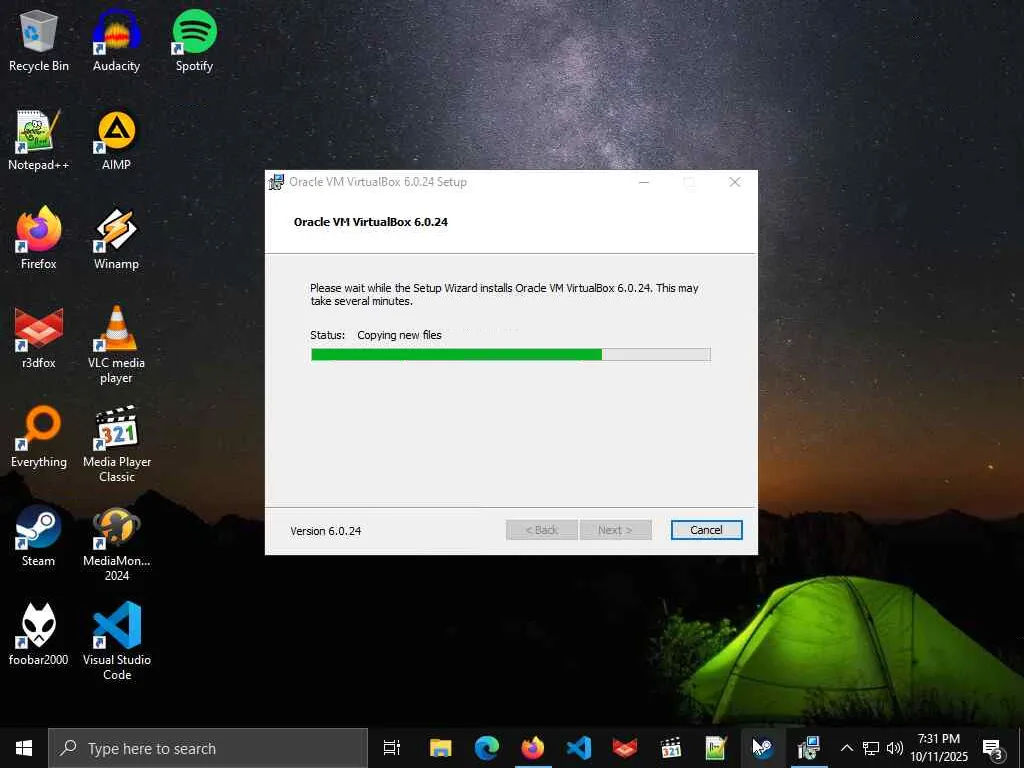Screen dimensions: 1024x768
Task: Select the Media Player Classic icon
Action: pyautogui.click(x=117, y=444)
